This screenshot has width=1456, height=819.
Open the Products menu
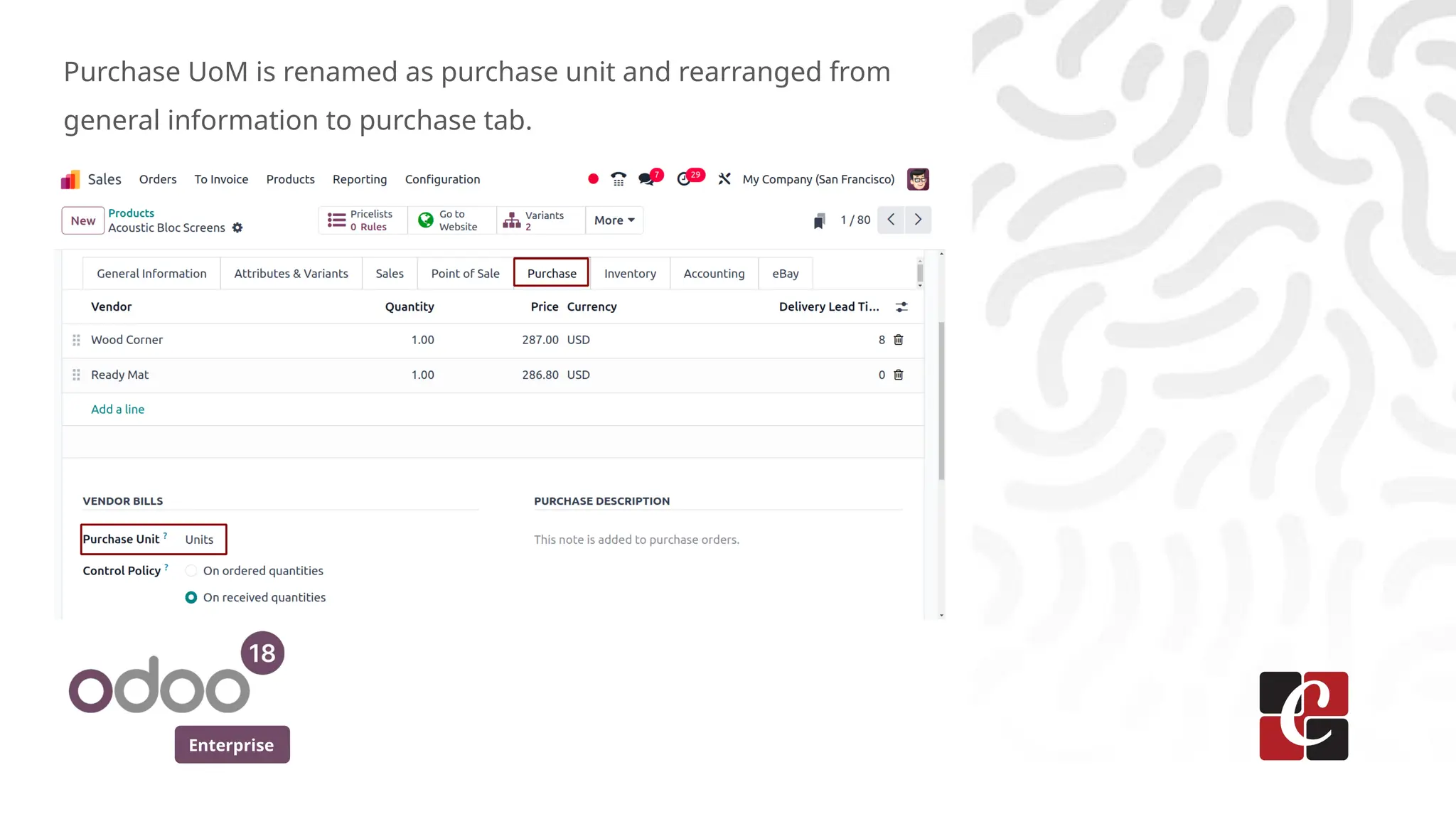click(290, 179)
